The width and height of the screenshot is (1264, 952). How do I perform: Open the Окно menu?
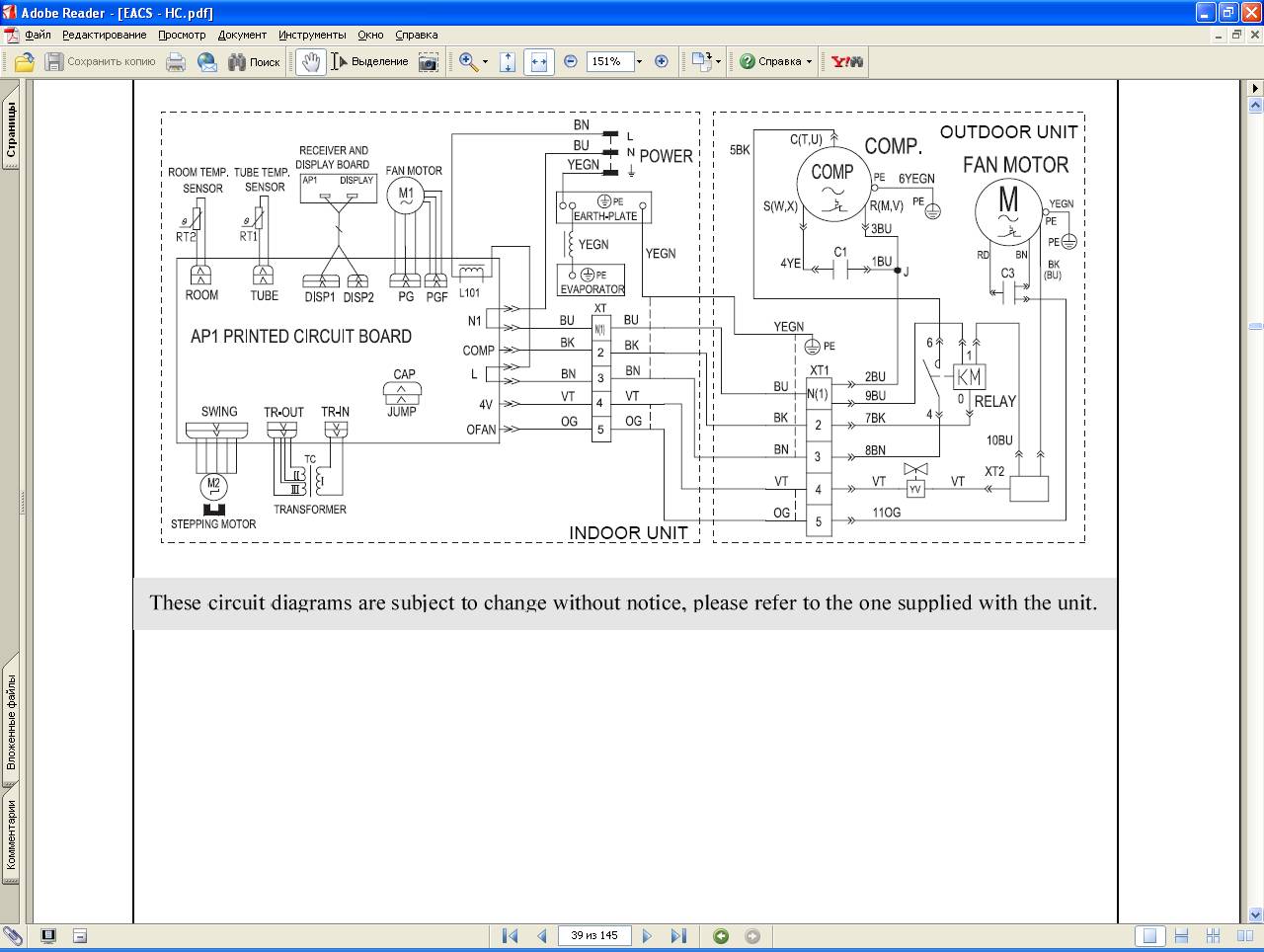[370, 35]
